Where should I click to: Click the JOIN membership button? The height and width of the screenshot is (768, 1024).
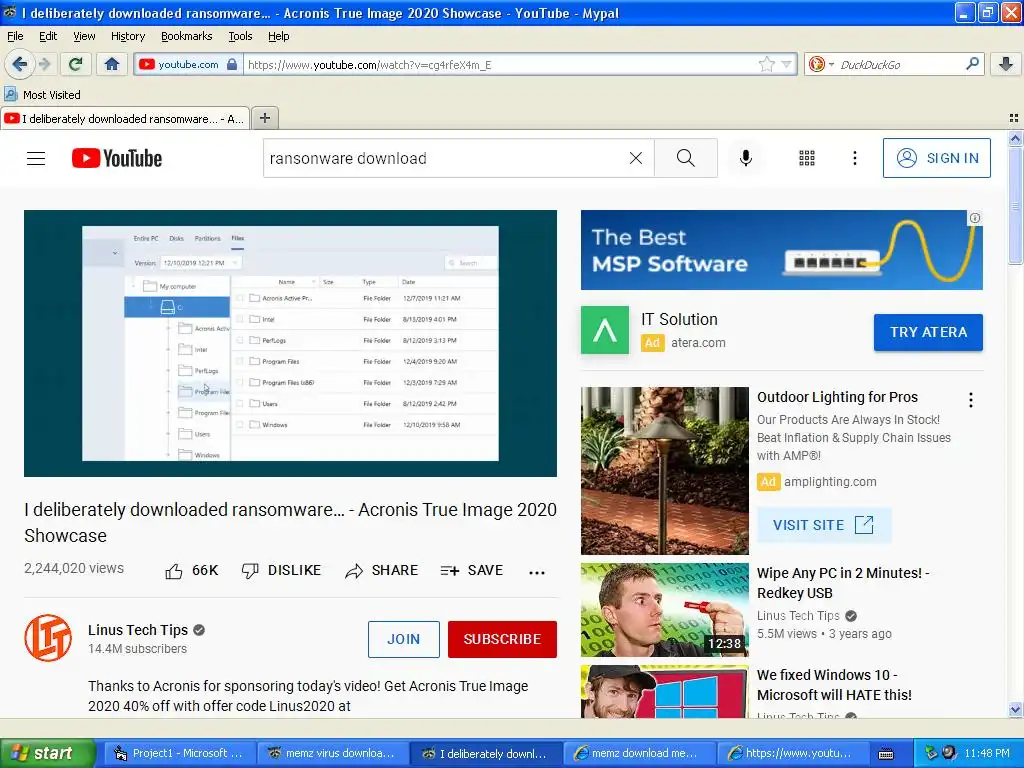click(x=404, y=639)
